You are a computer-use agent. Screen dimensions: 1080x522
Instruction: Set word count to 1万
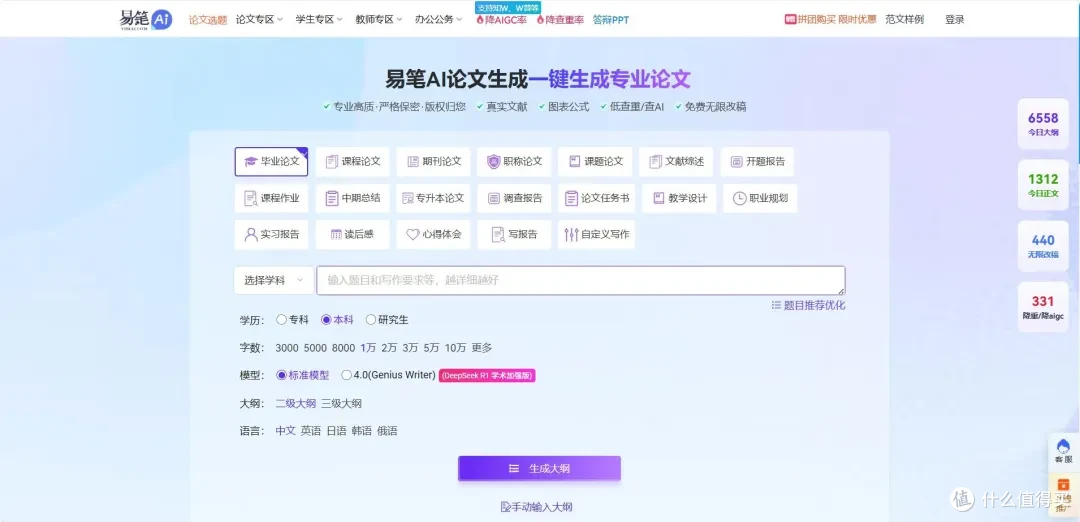(368, 348)
